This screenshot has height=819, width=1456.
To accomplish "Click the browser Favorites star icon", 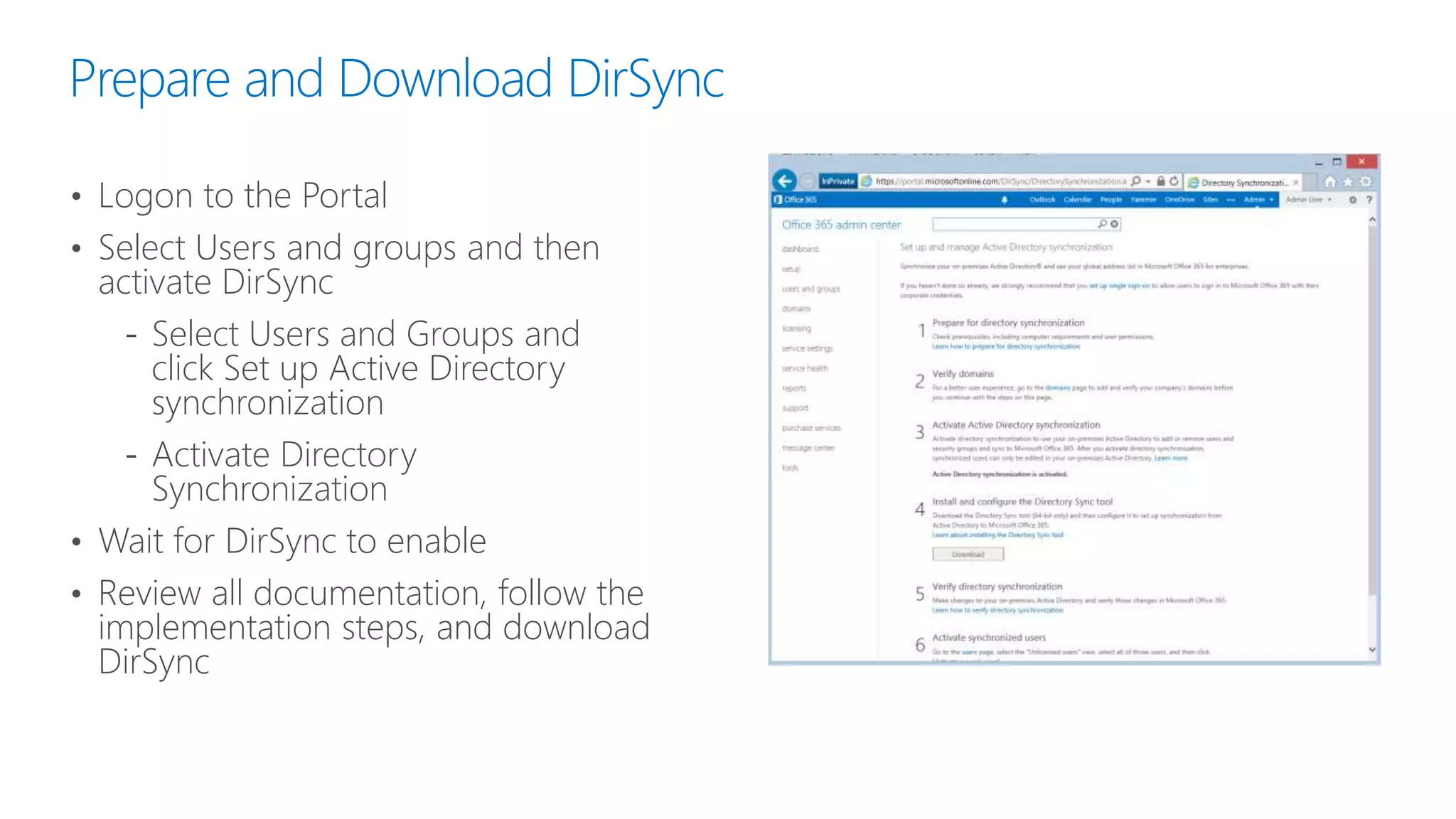I will 1348,182.
